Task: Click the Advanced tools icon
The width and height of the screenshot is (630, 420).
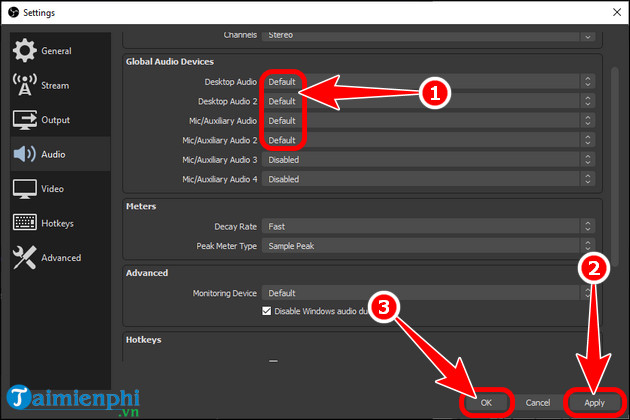Action: [25, 257]
